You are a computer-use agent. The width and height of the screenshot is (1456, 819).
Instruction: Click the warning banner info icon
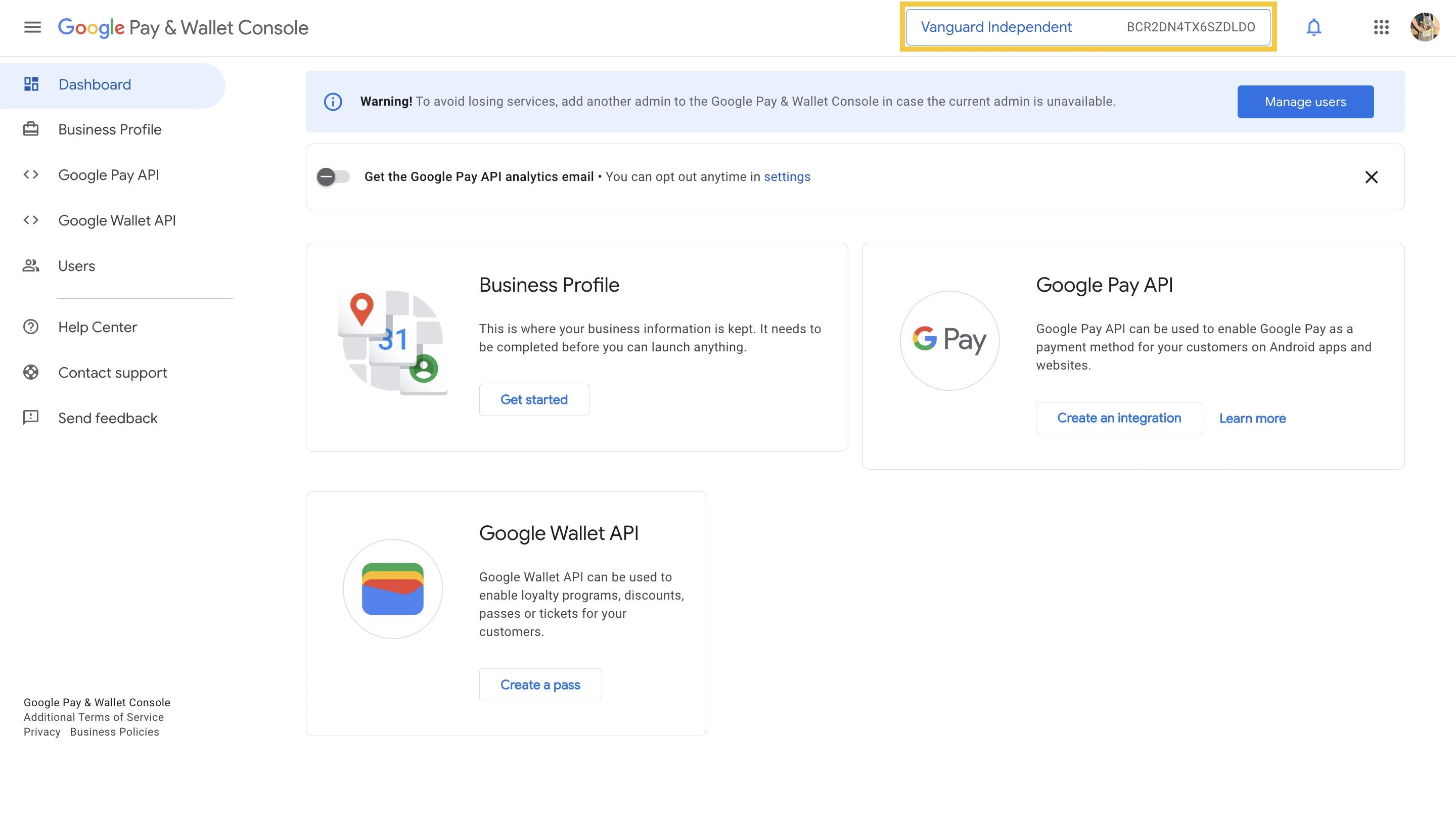click(333, 102)
